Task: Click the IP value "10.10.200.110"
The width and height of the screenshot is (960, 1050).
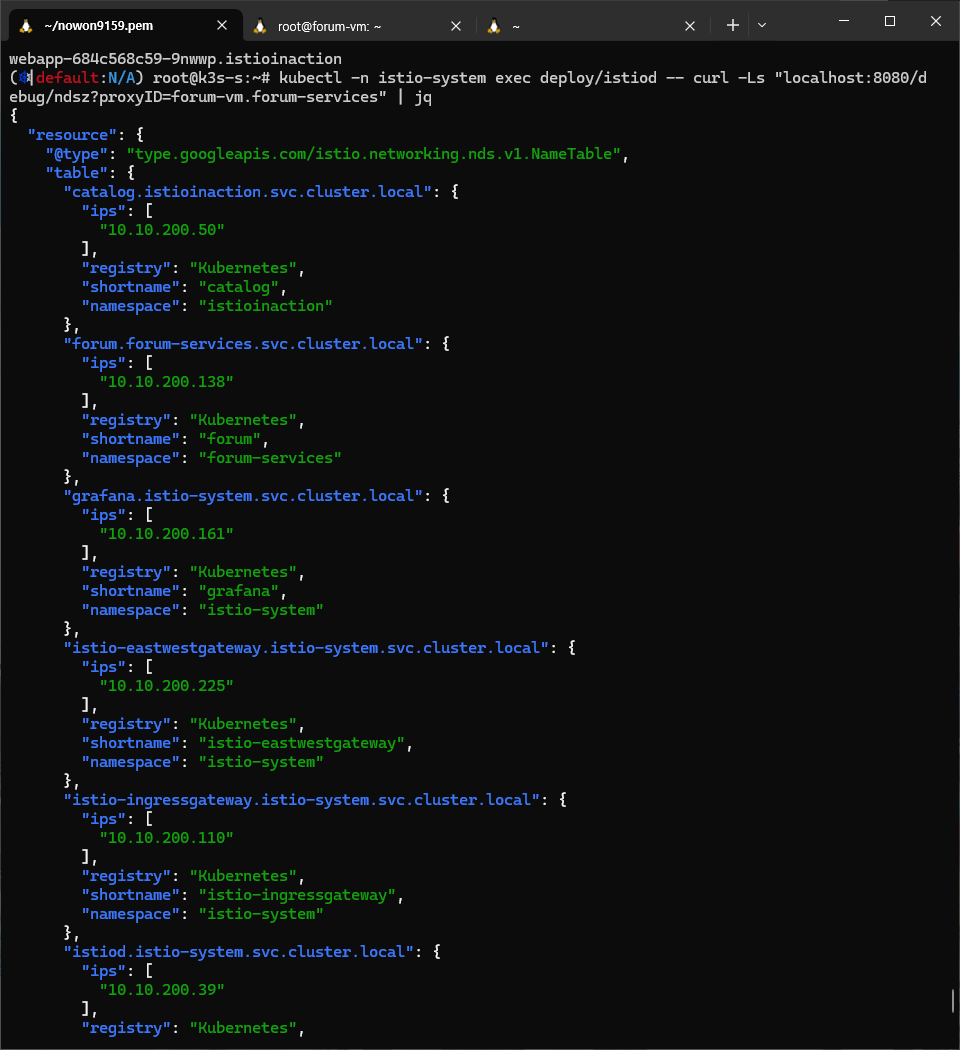Action: point(167,838)
